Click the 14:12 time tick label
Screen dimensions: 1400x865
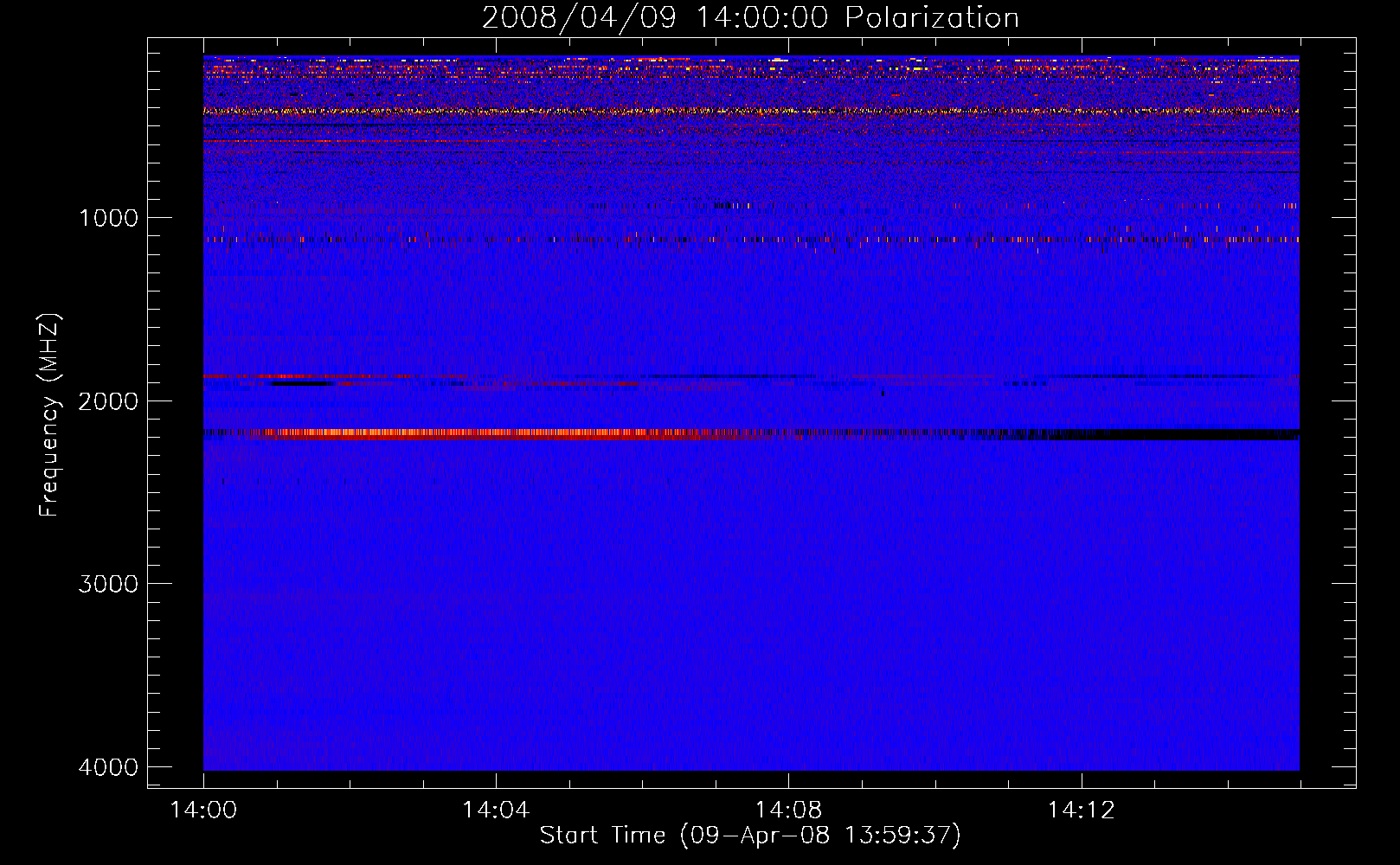click(x=1081, y=810)
